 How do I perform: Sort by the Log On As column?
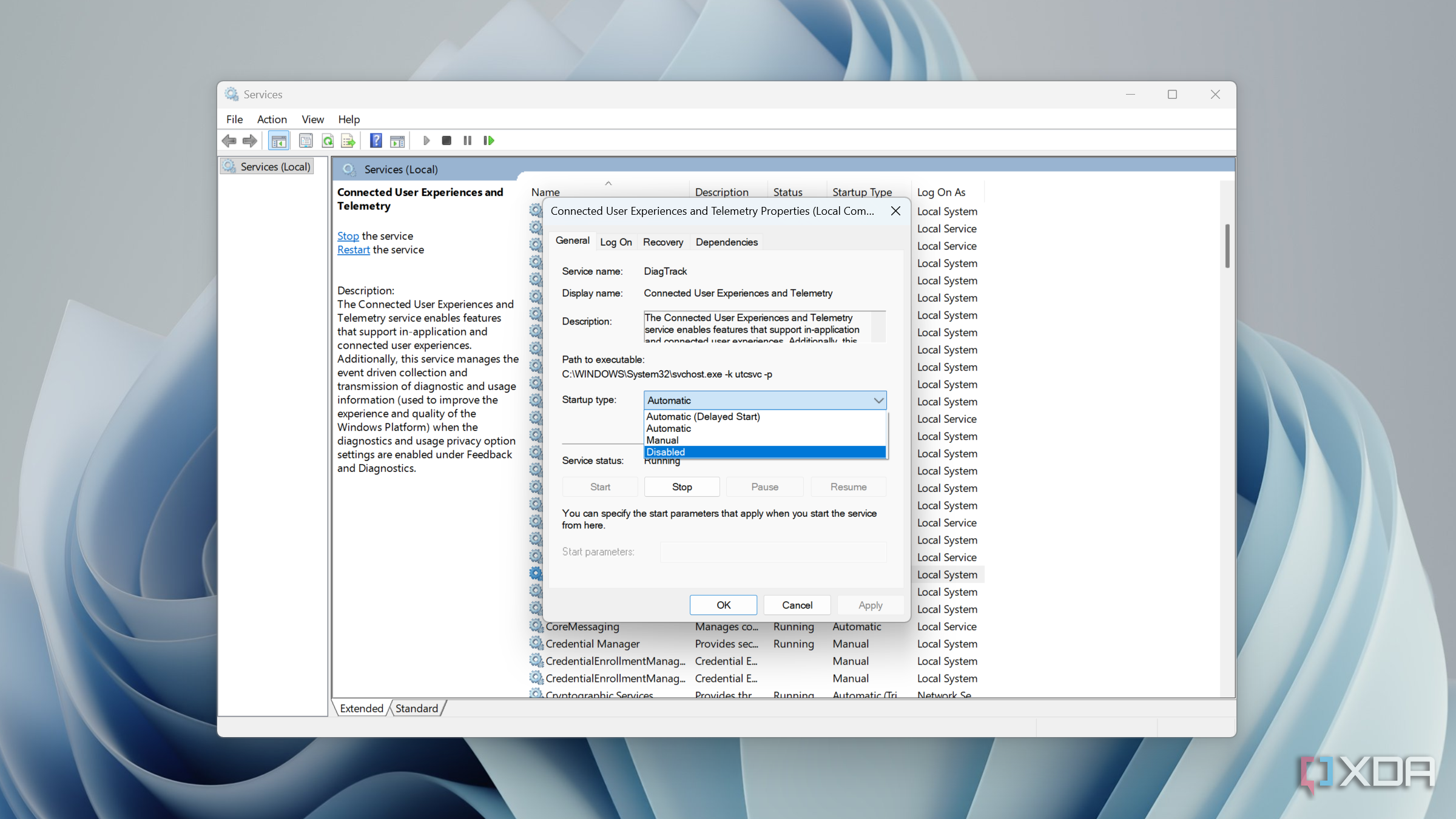[946, 192]
